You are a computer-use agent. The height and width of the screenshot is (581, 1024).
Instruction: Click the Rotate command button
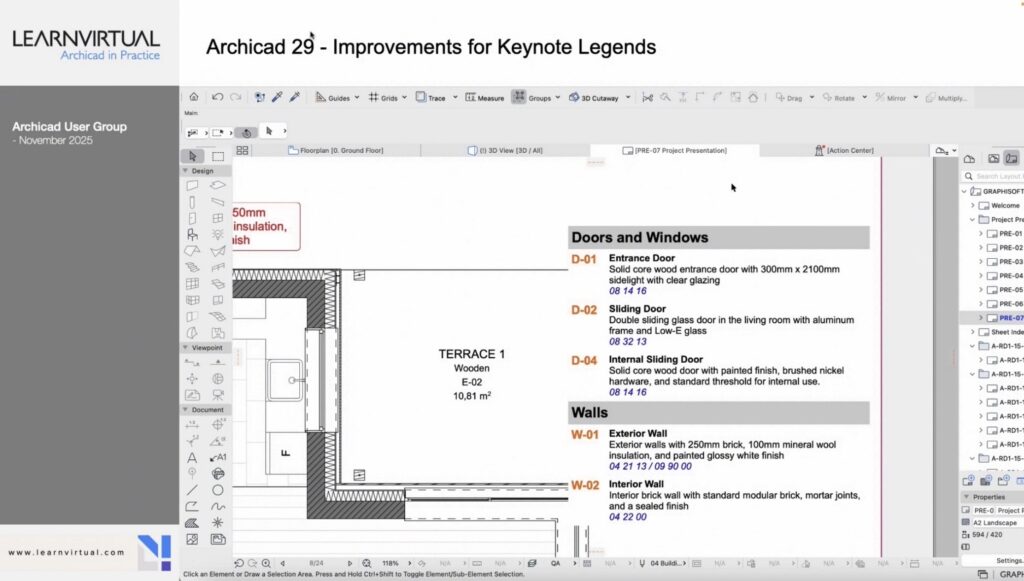tap(839, 97)
